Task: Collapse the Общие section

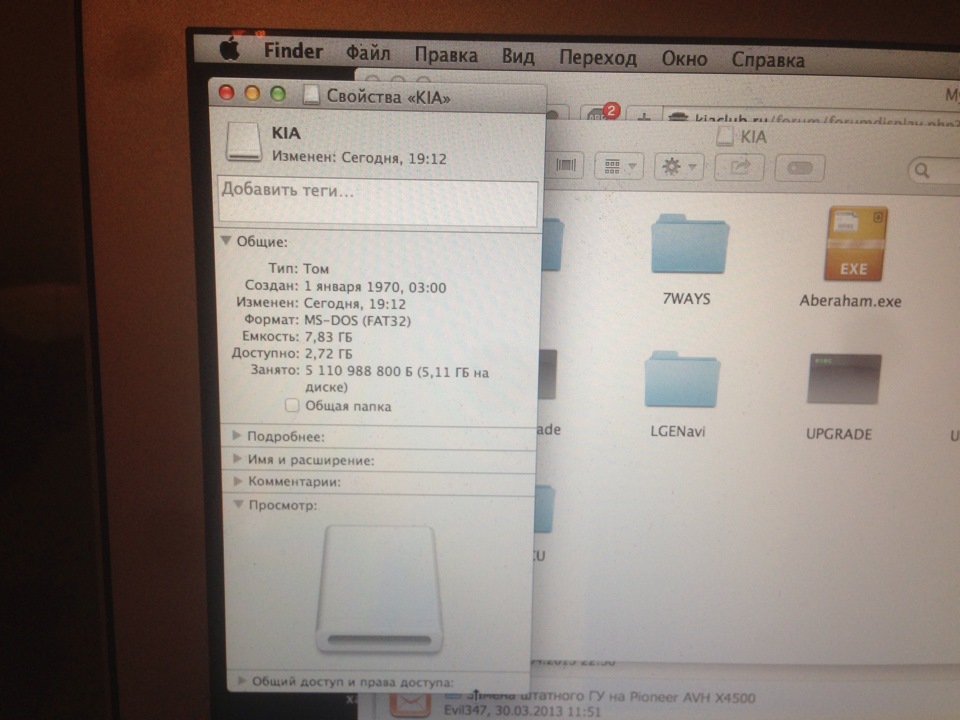Action: coord(226,241)
